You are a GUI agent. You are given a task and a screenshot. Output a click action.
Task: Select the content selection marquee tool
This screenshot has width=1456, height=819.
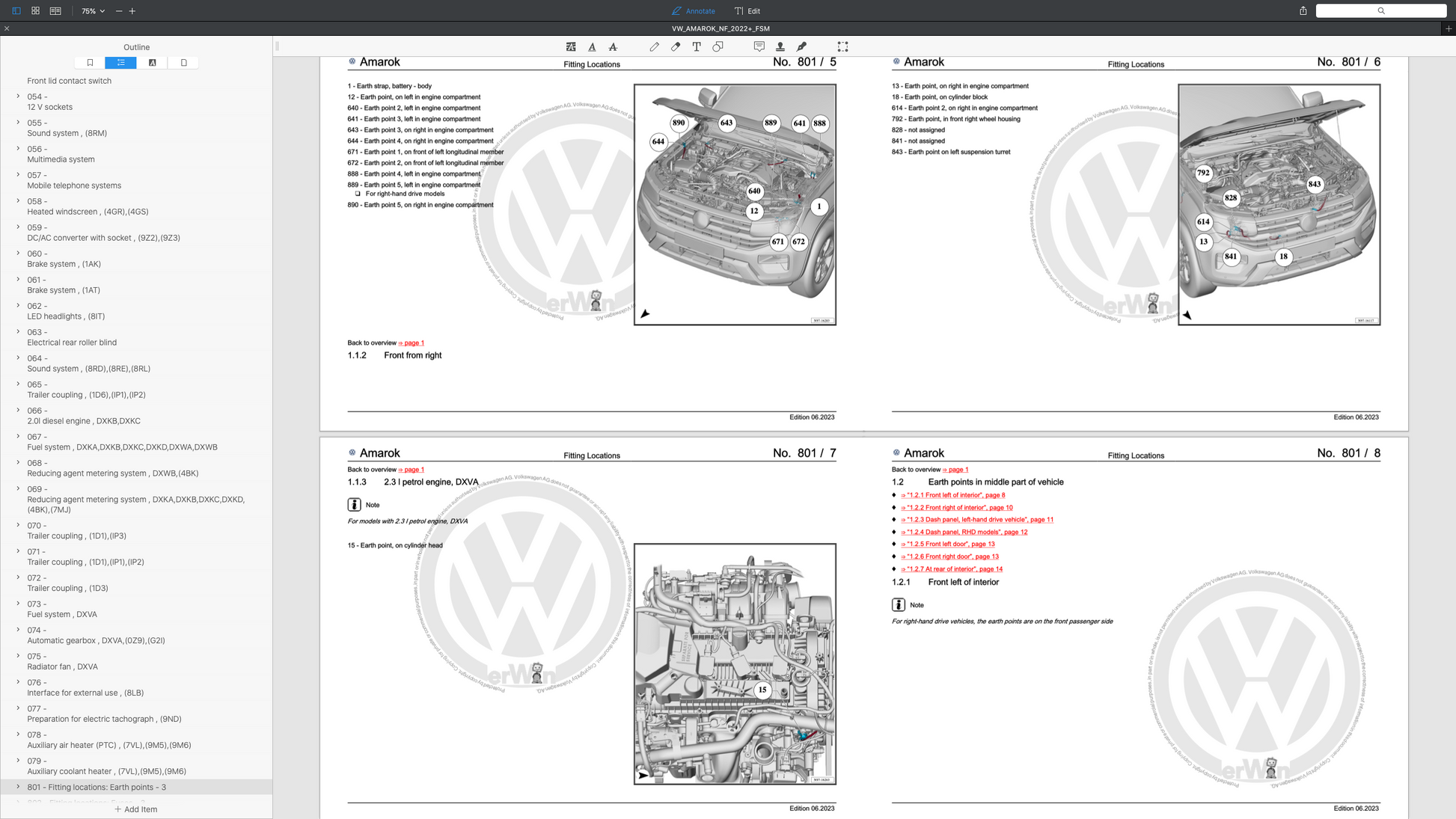[842, 46]
